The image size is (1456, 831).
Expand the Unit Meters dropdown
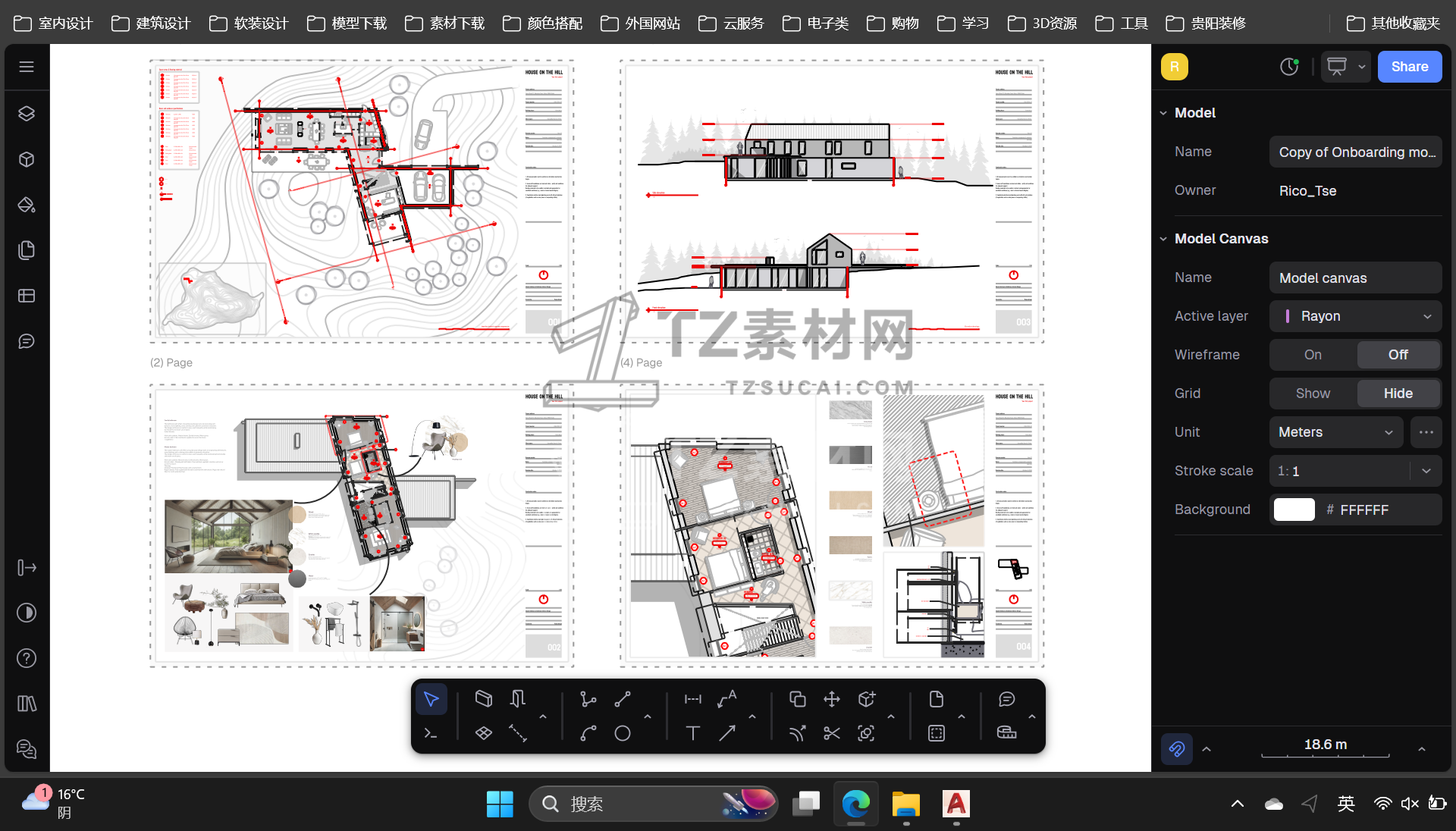click(x=1335, y=432)
